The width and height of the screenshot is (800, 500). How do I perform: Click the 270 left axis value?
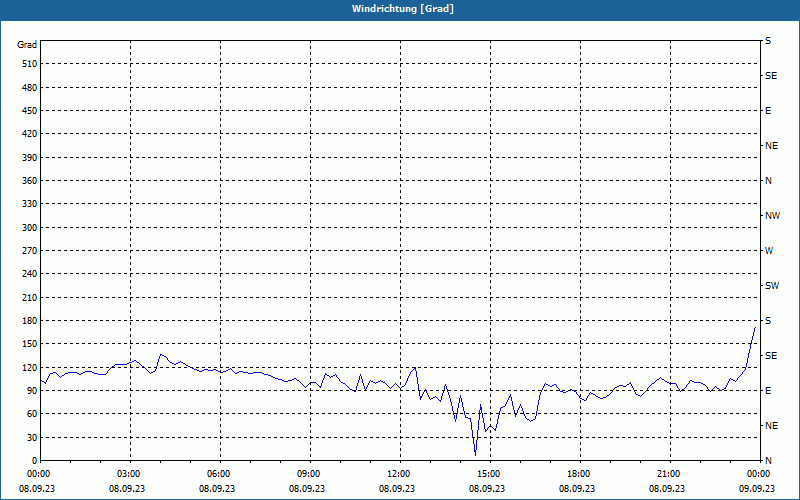click(30, 251)
